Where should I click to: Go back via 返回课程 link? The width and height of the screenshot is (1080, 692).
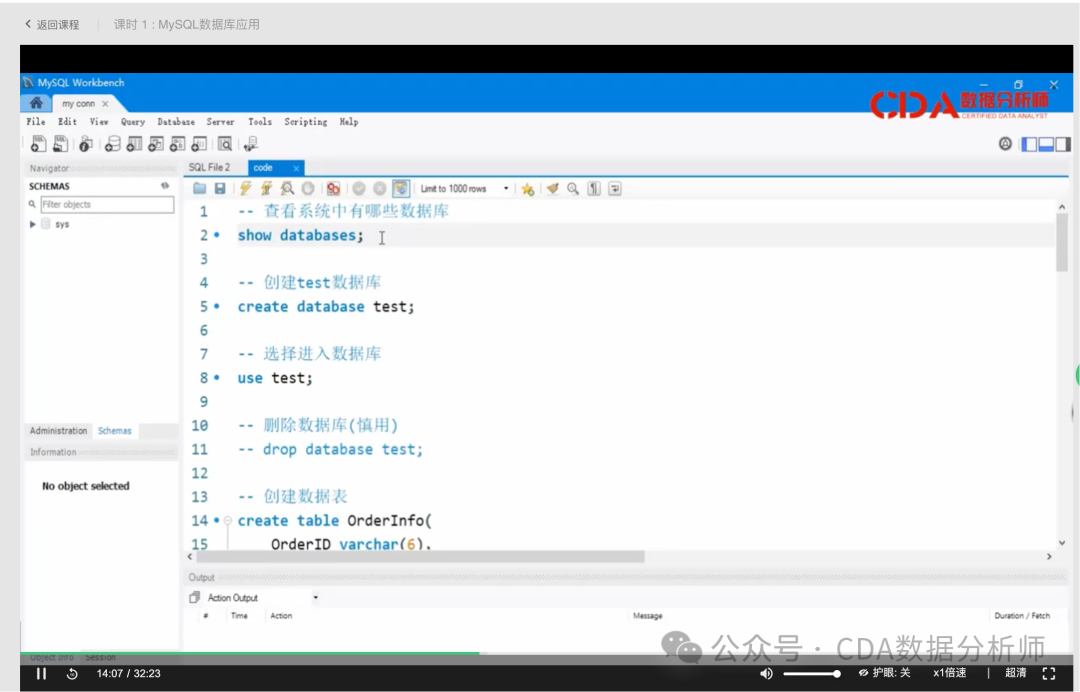pyautogui.click(x=52, y=24)
